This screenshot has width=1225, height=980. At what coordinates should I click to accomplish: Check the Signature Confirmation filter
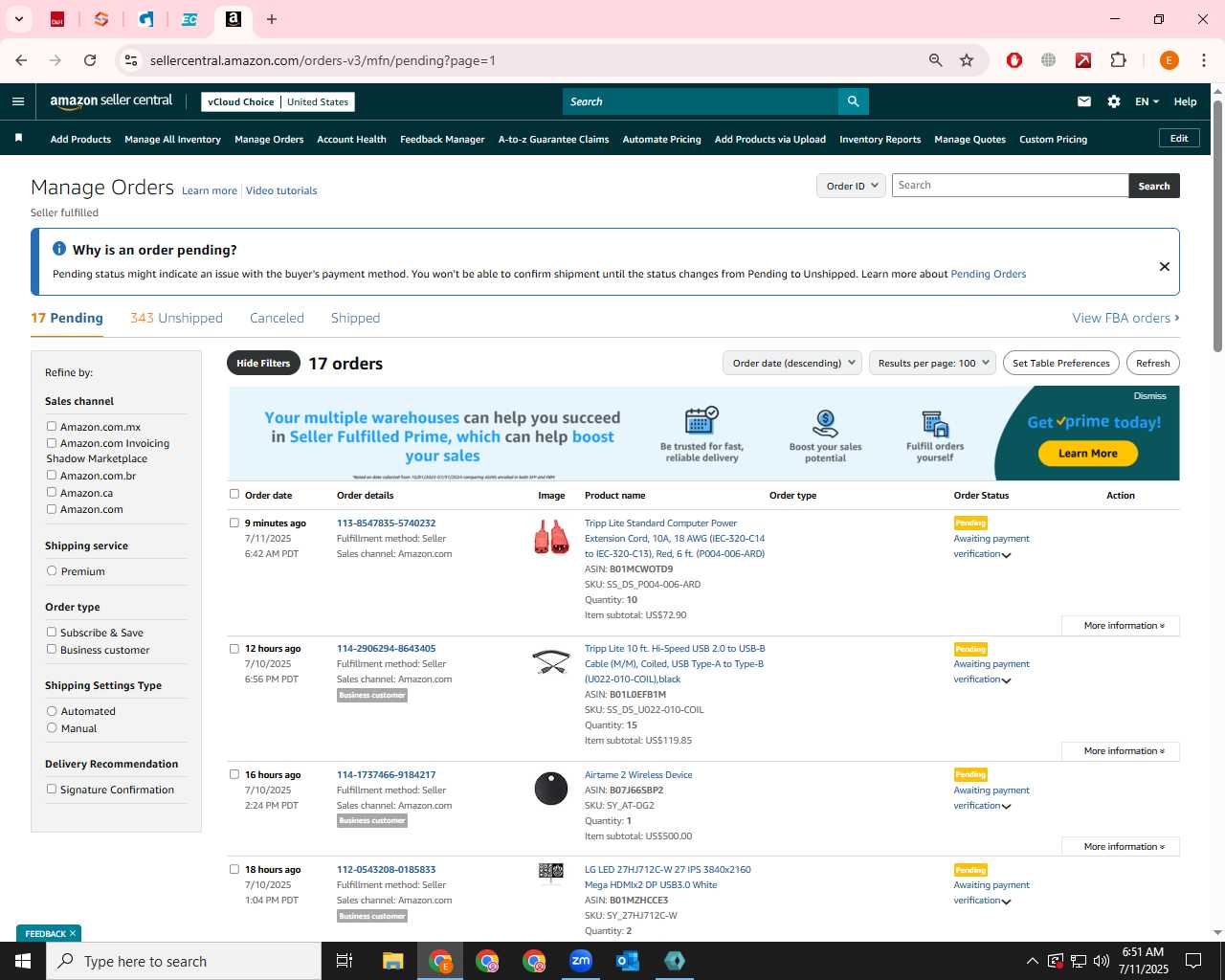pyautogui.click(x=52, y=789)
